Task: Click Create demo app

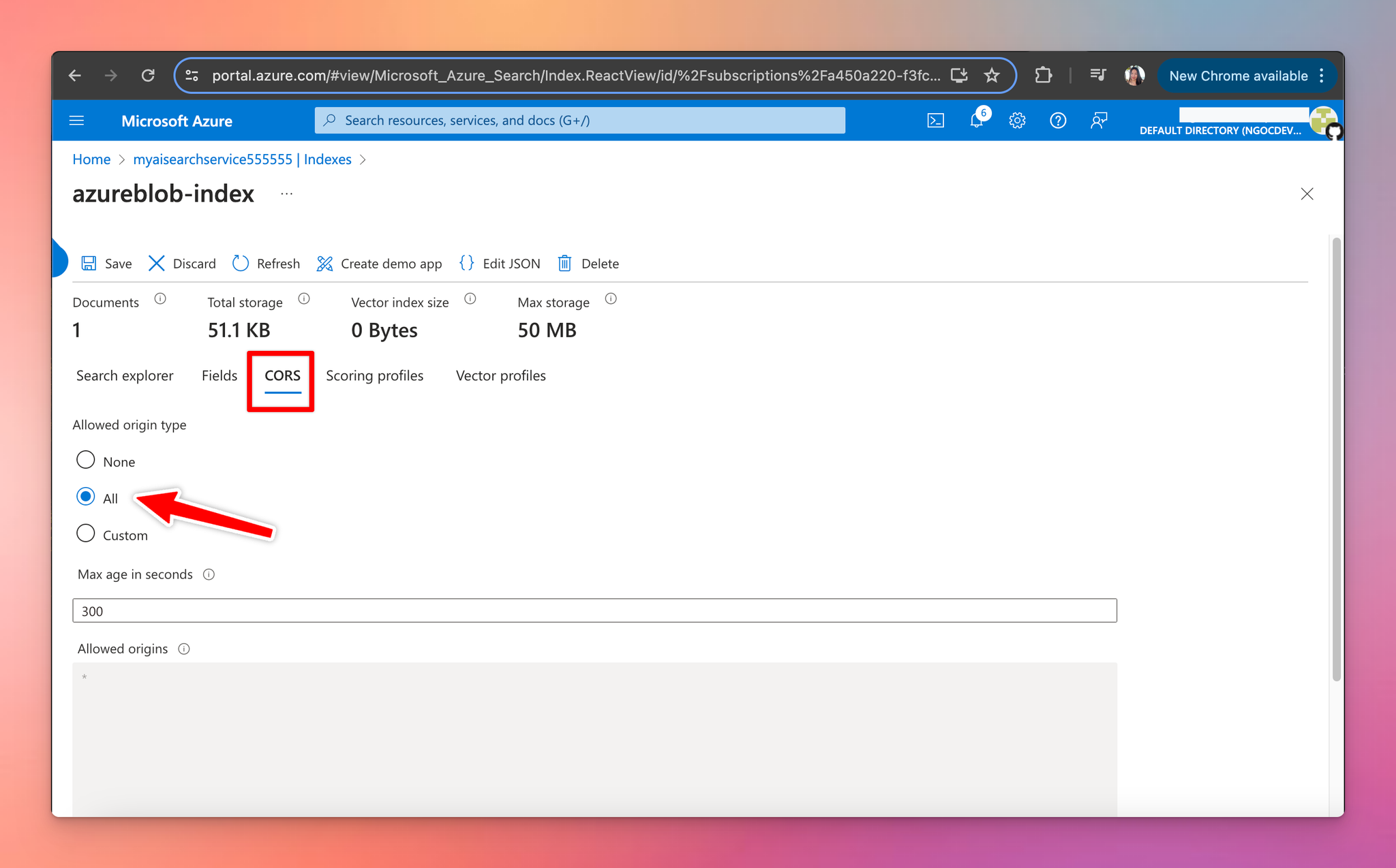Action: (379, 264)
